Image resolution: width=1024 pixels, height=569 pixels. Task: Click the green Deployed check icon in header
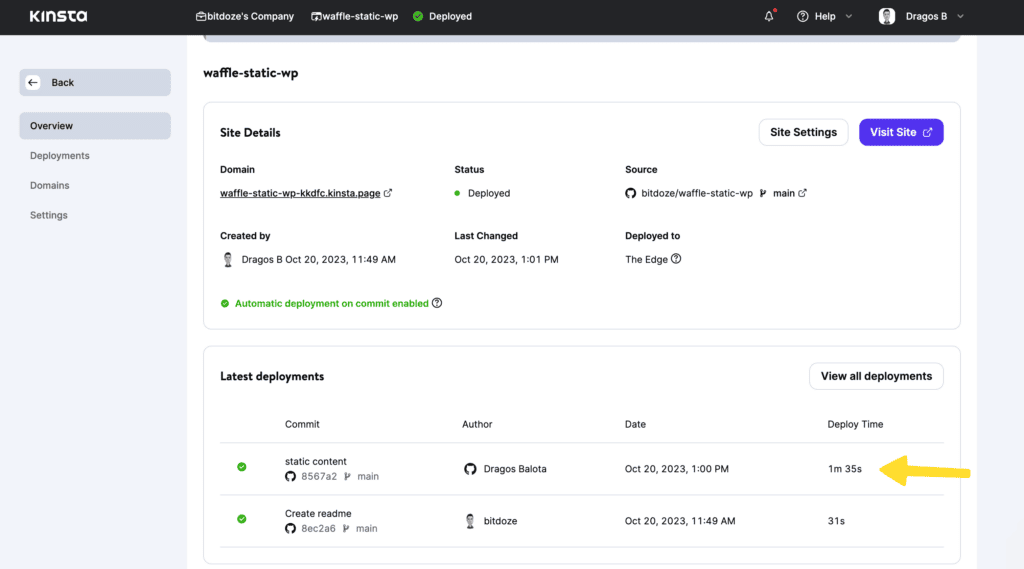pos(418,16)
